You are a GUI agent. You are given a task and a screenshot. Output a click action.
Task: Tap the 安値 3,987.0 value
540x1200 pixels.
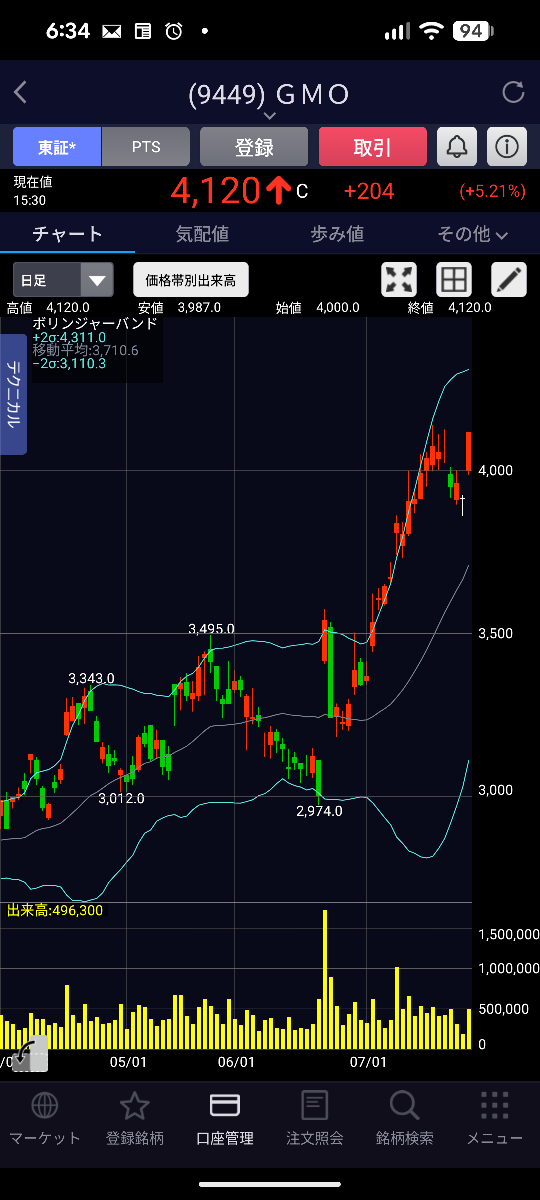tap(198, 308)
